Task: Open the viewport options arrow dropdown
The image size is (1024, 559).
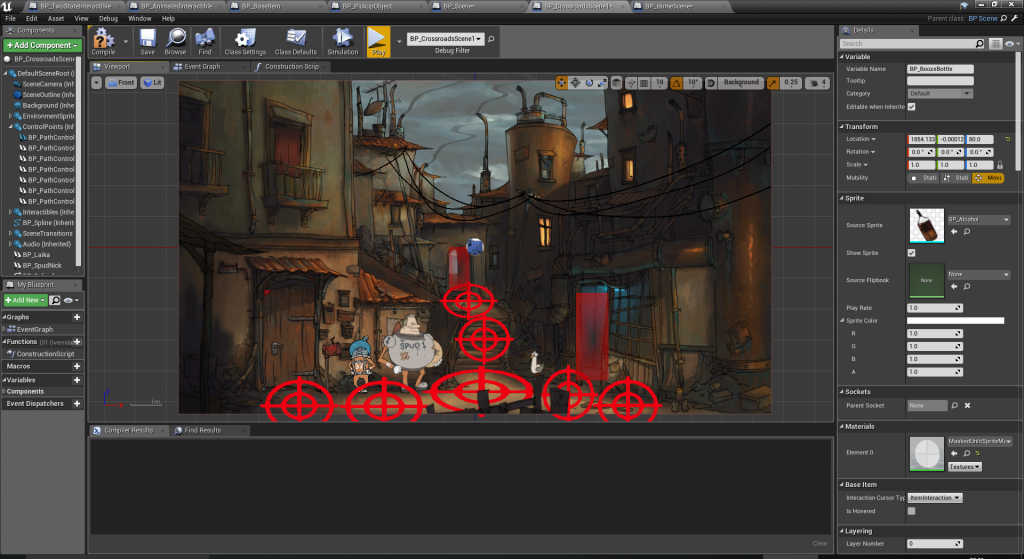Action: 97,83
